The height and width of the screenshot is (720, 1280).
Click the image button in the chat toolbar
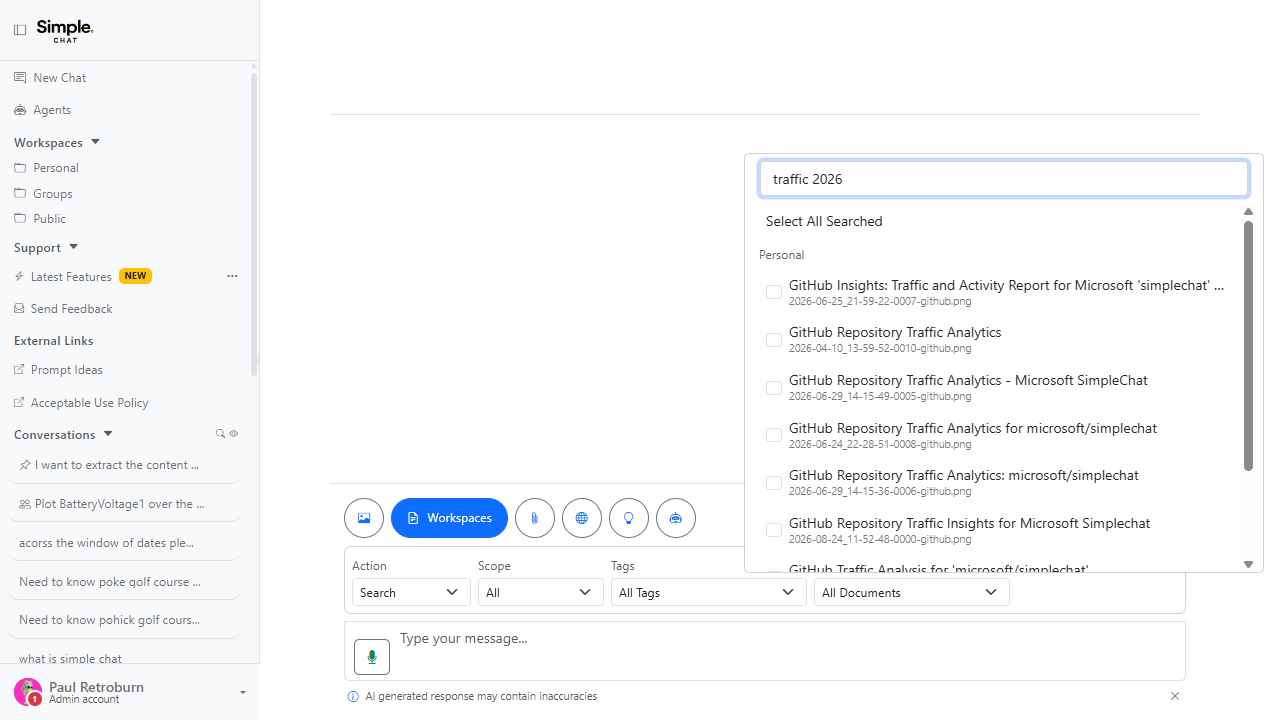(364, 518)
